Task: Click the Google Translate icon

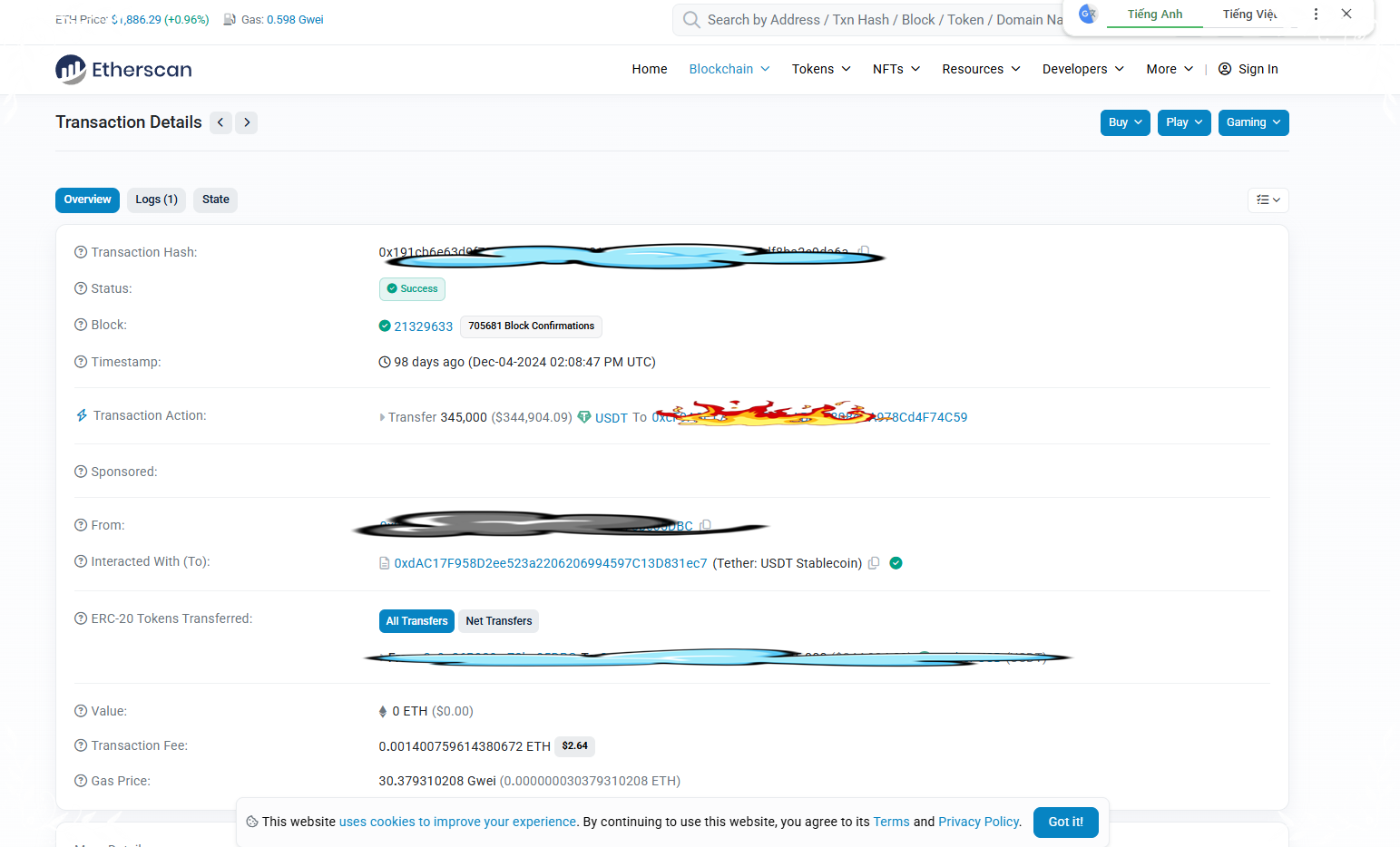Action: 1088,14
